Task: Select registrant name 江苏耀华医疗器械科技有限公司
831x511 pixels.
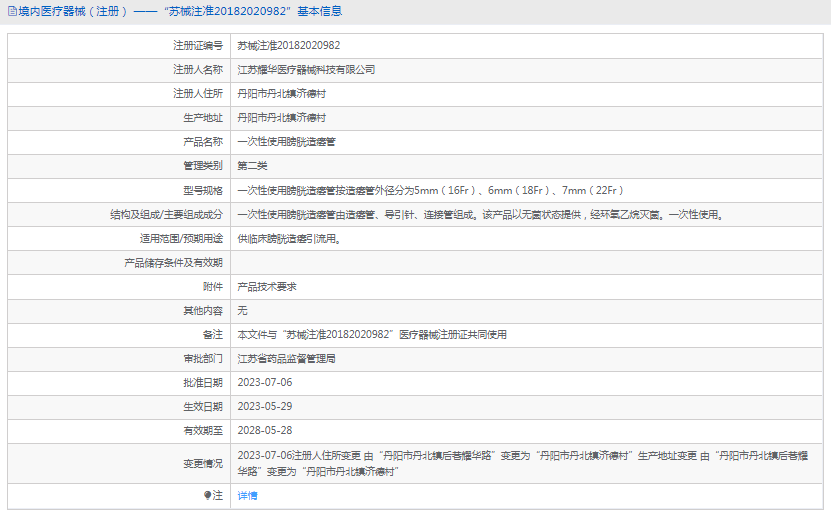Action: tap(306, 69)
